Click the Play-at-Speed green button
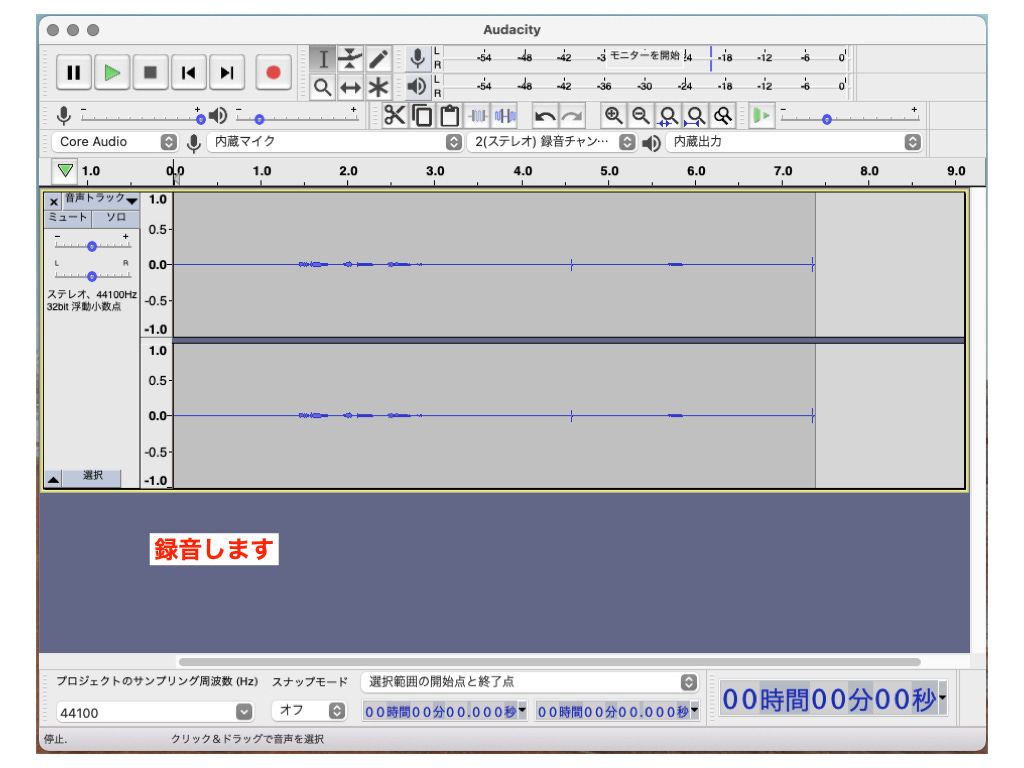This screenshot has width=1024, height=768. pyautogui.click(x=761, y=116)
